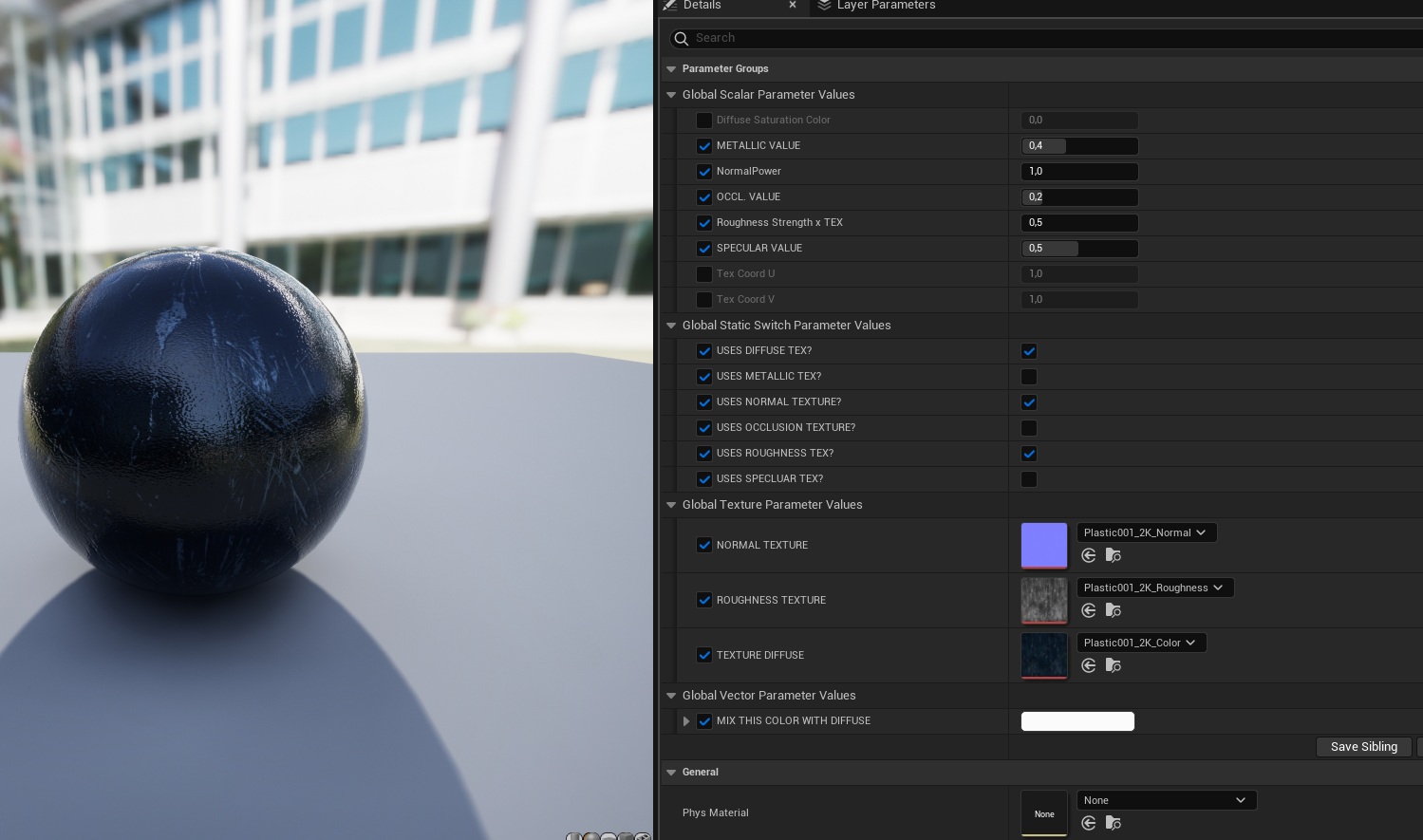This screenshot has width=1423, height=840.
Task: Check USES METALLIC TEX? value
Action: click(1029, 377)
